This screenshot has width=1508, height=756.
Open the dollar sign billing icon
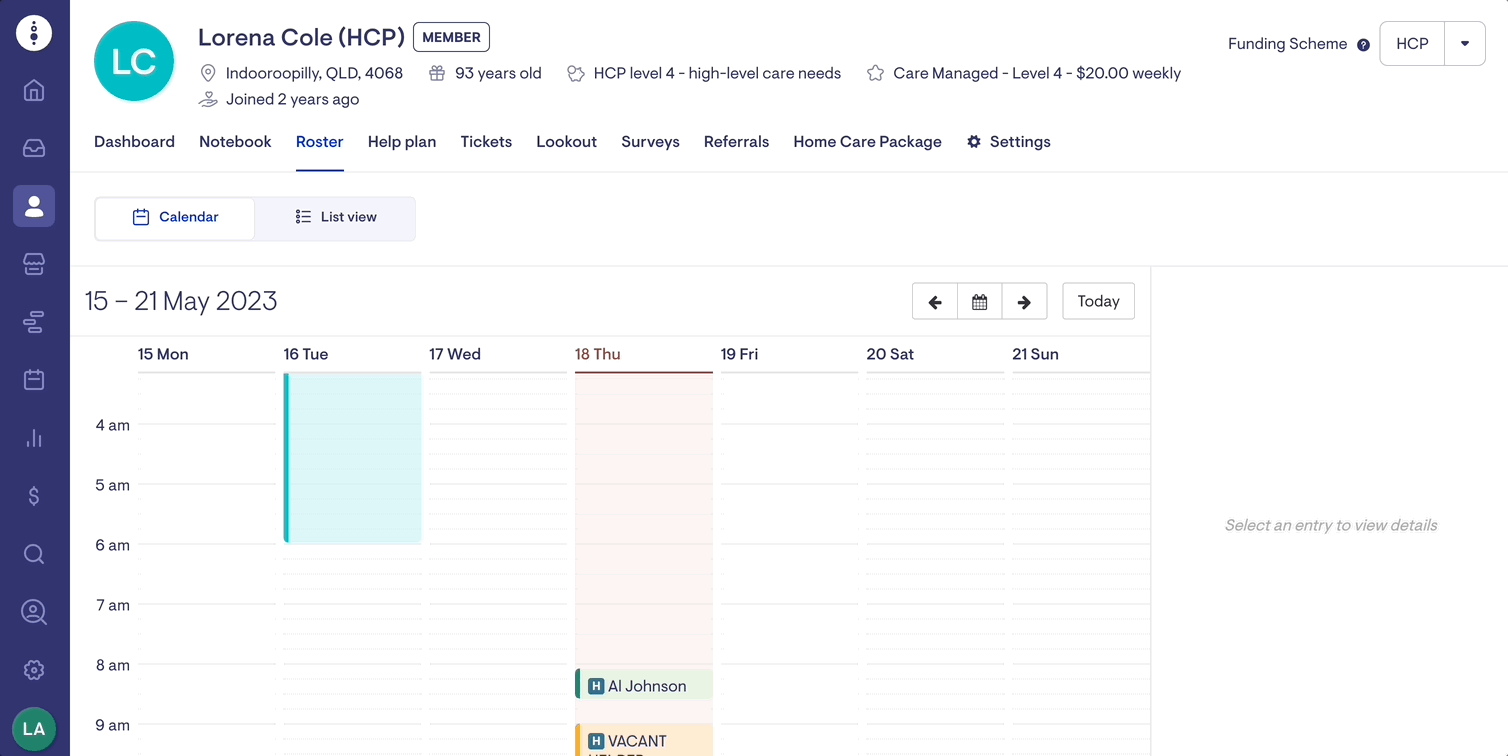(34, 496)
